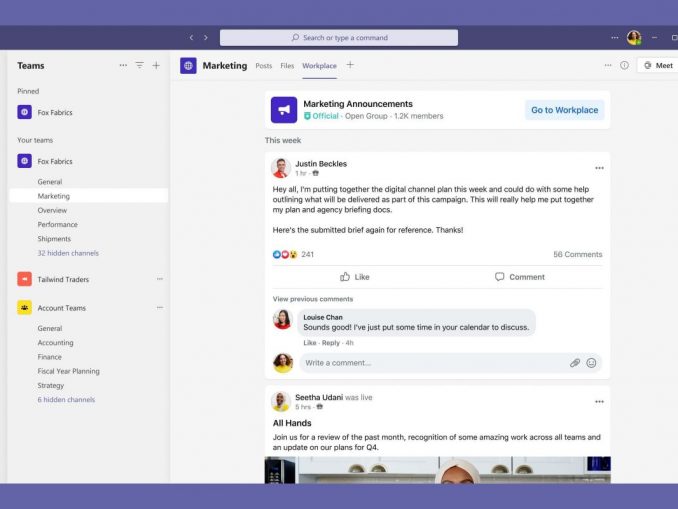Open the filter teams icon
This screenshot has width=678, height=509.
click(x=139, y=65)
